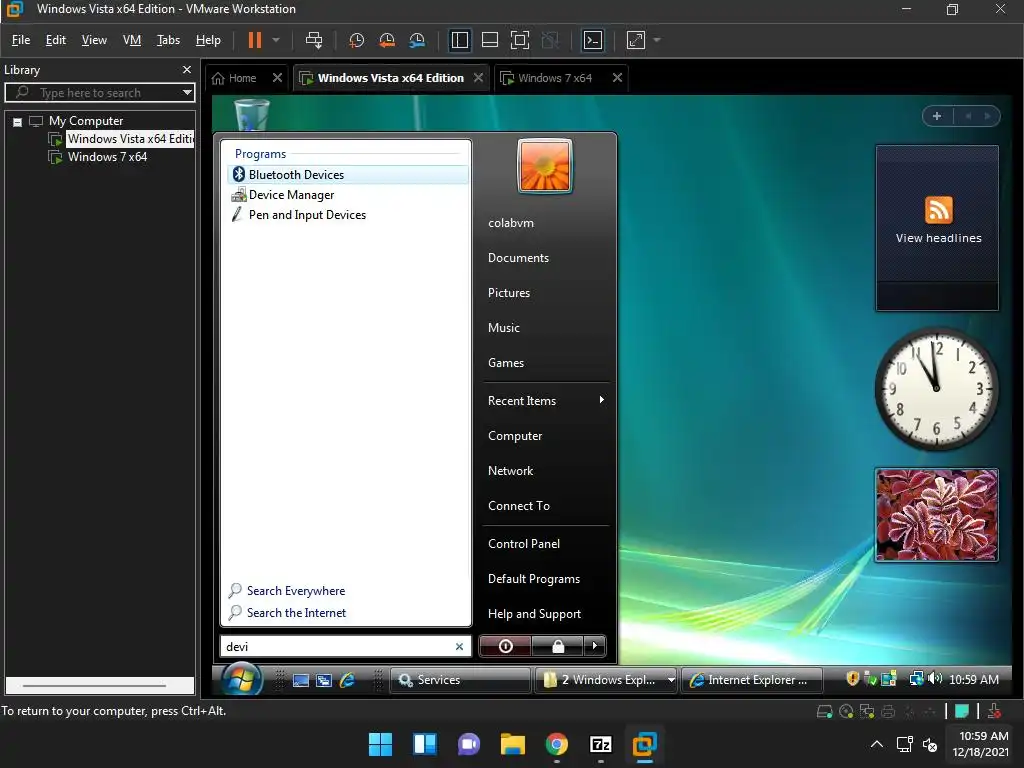Collapse the My Computer tree node
The image size is (1024, 768).
(x=18, y=121)
